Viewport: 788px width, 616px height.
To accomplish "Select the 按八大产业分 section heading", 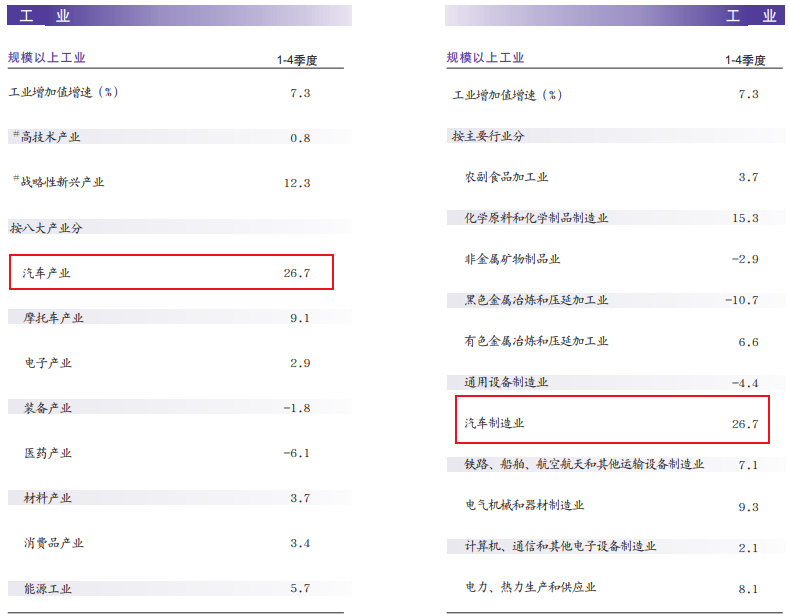I will pyautogui.click(x=46, y=228).
